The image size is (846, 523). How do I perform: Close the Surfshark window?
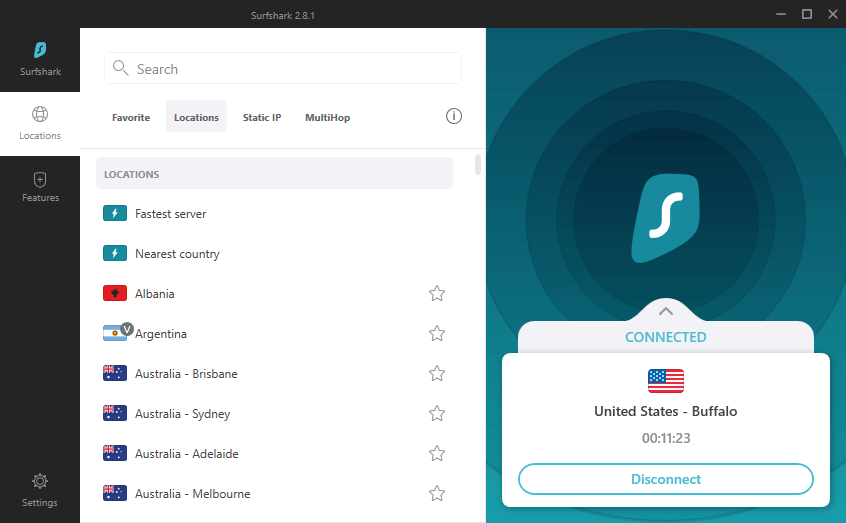click(833, 14)
